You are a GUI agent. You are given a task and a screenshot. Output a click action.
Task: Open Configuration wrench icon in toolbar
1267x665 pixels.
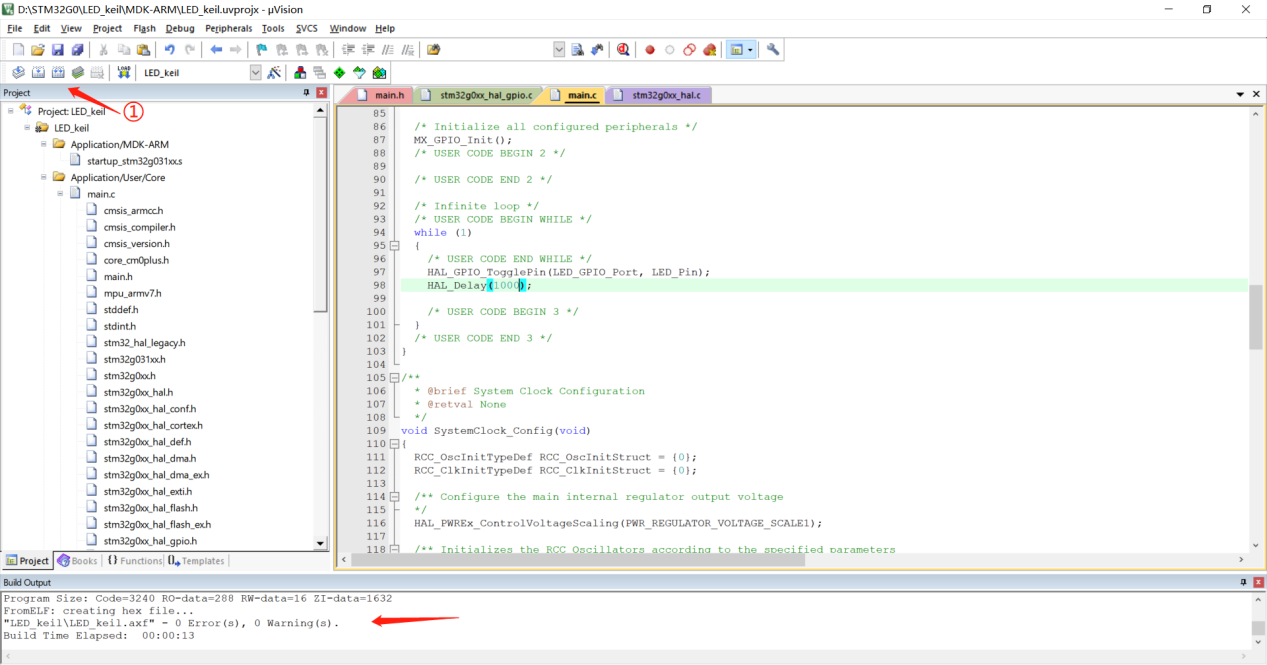click(x=773, y=50)
